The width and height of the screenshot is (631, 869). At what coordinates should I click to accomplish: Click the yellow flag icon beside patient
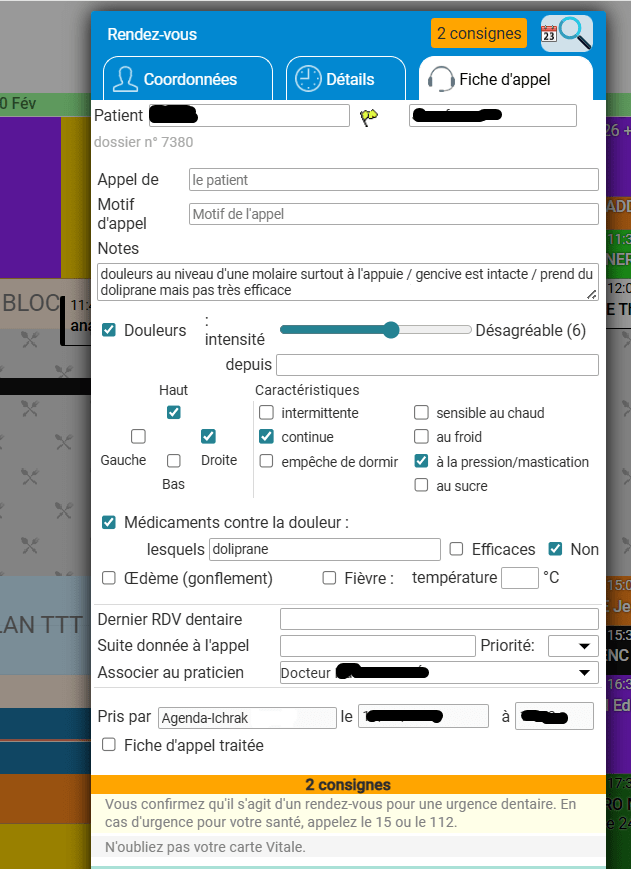[x=369, y=117]
